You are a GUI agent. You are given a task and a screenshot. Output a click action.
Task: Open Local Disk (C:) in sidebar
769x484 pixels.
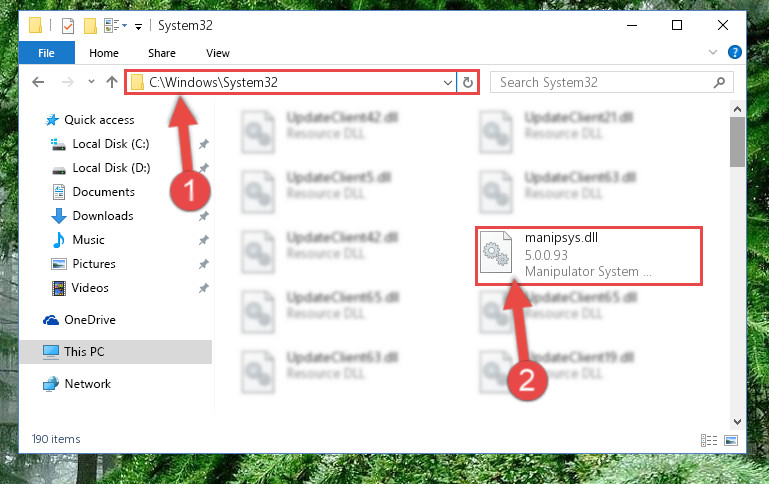point(111,144)
